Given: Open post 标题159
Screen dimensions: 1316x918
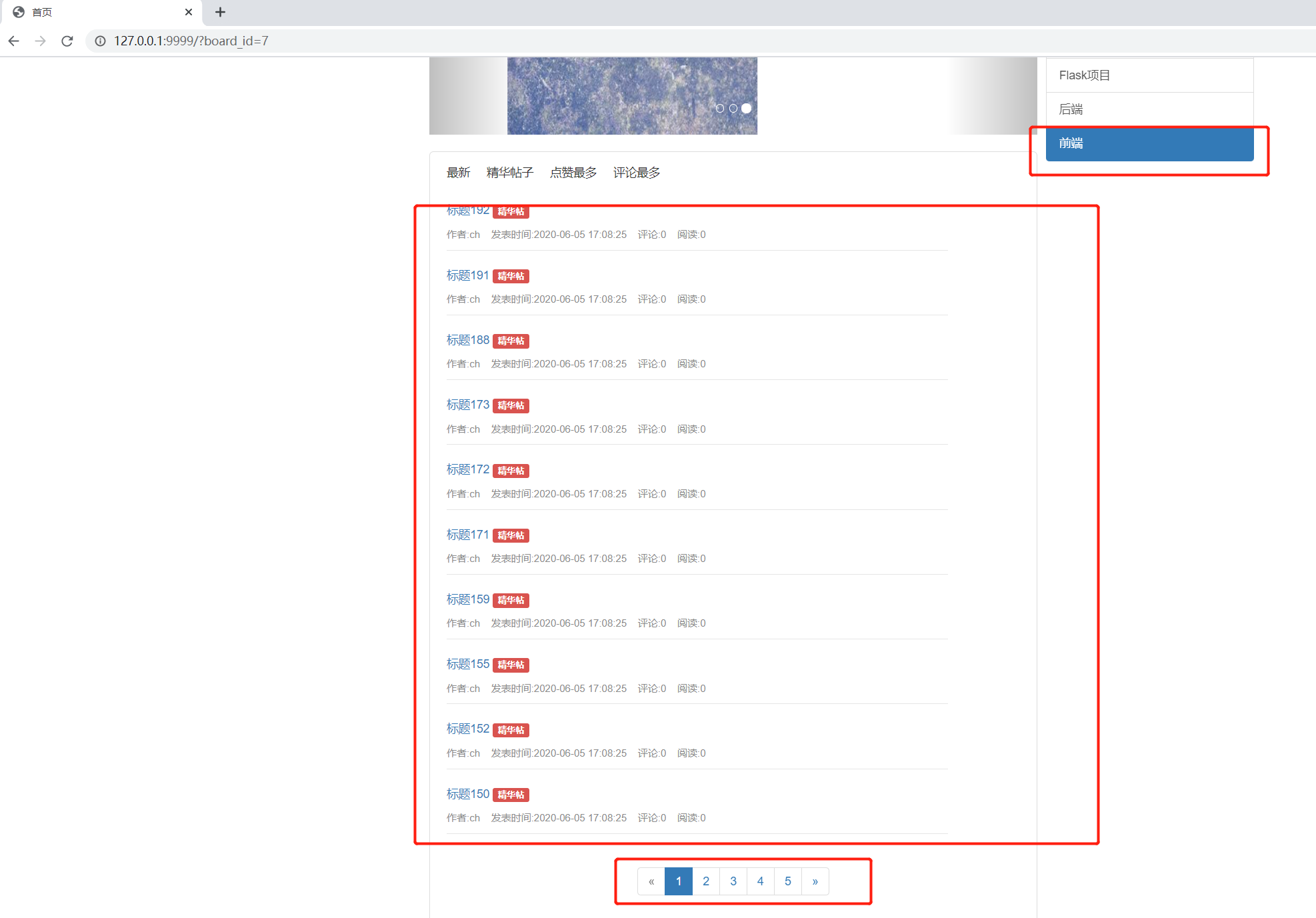Looking at the screenshot, I should coord(467,599).
